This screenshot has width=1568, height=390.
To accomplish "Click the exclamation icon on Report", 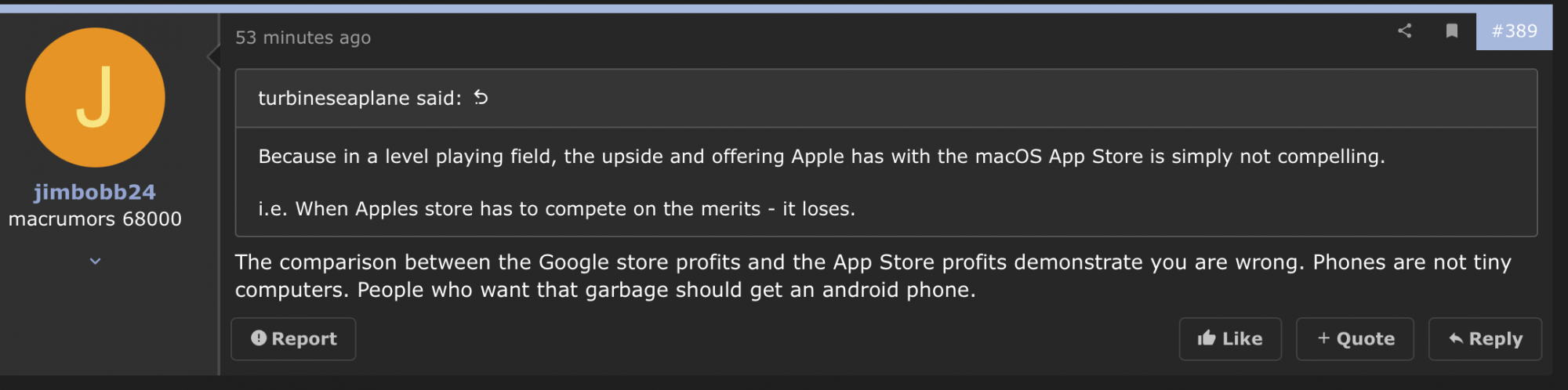I will pos(259,338).
